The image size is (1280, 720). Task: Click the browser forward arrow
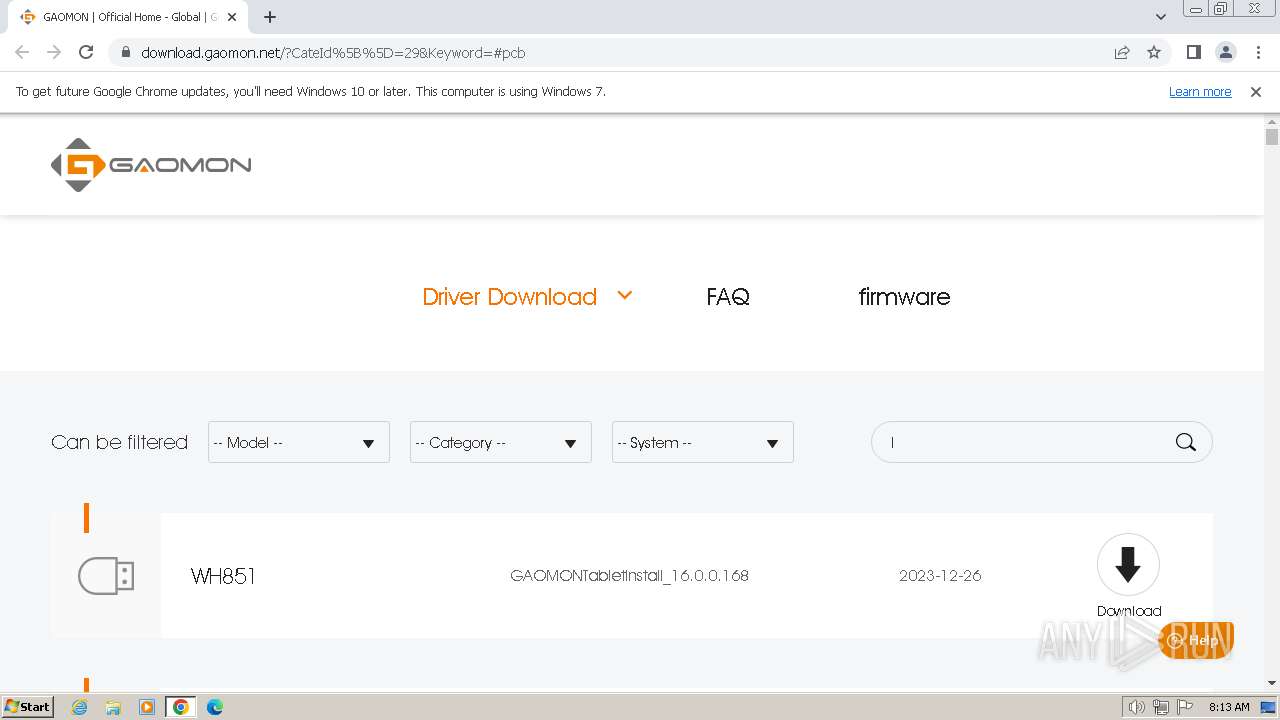[x=54, y=52]
